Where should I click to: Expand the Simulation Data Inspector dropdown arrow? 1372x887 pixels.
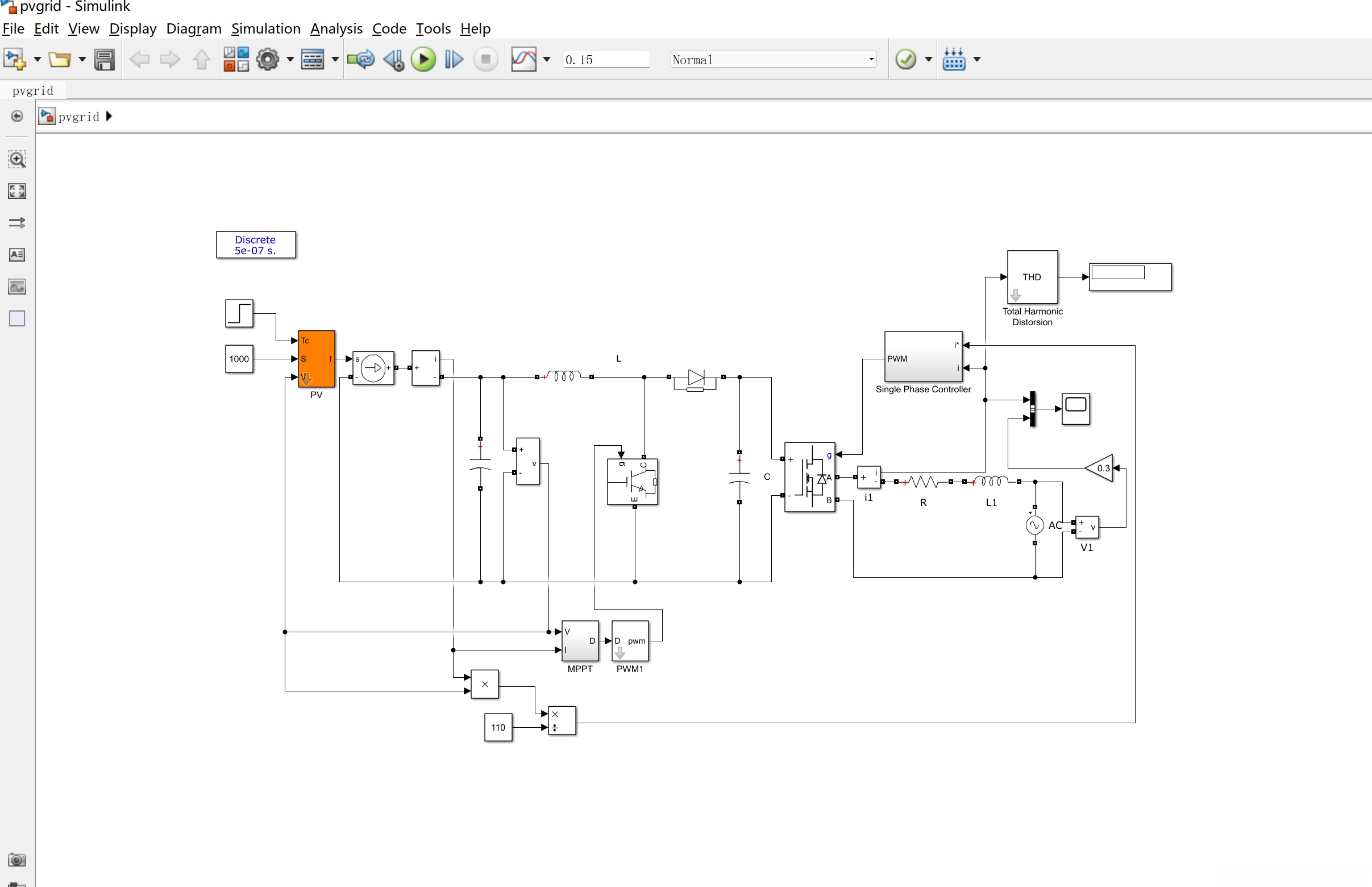point(546,59)
